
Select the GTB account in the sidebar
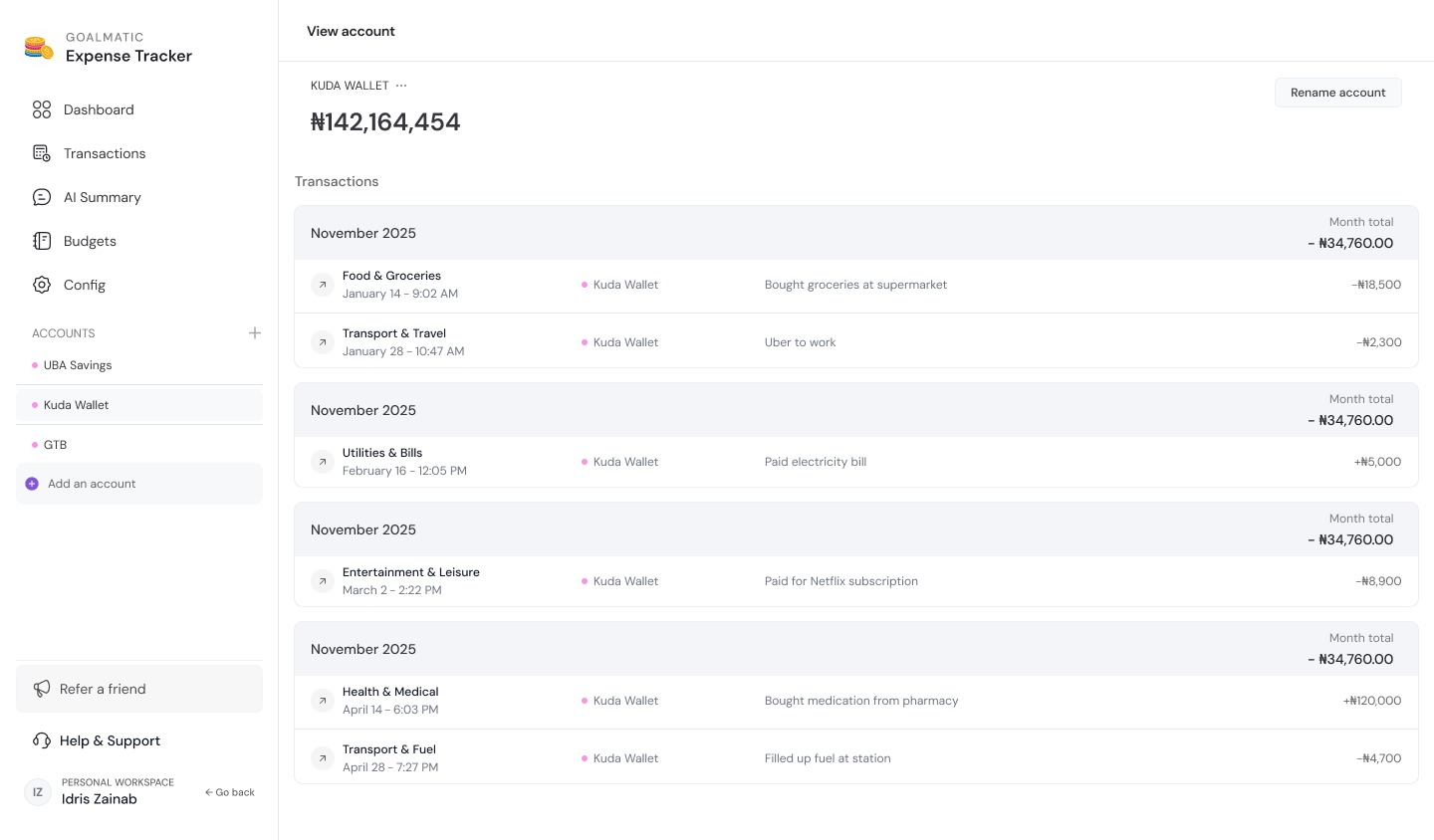coord(55,445)
